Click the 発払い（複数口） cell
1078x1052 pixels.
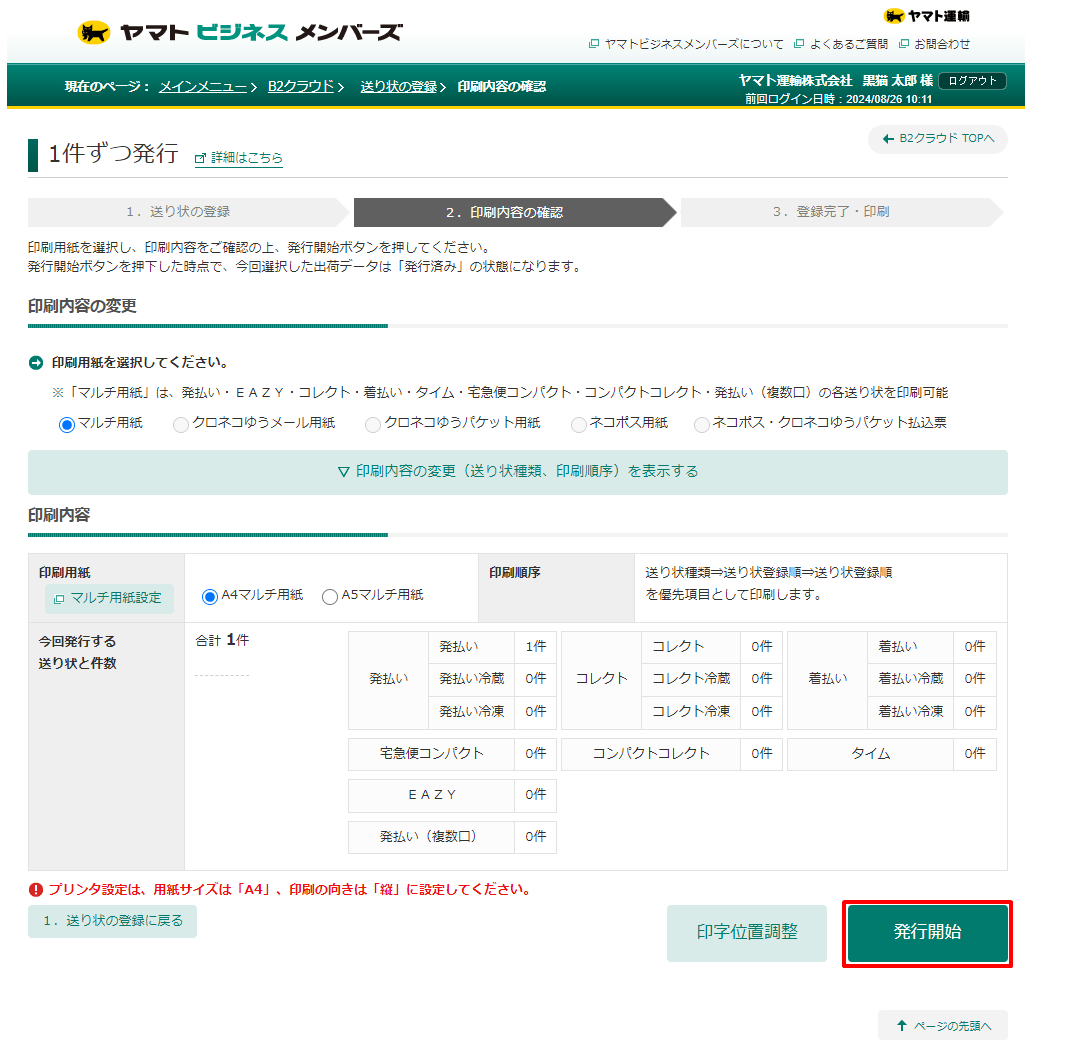pyautogui.click(x=432, y=837)
